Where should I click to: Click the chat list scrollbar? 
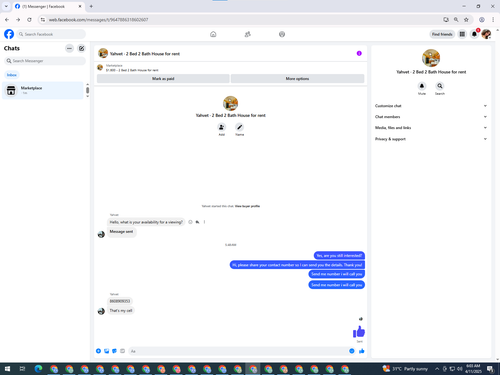[87, 90]
